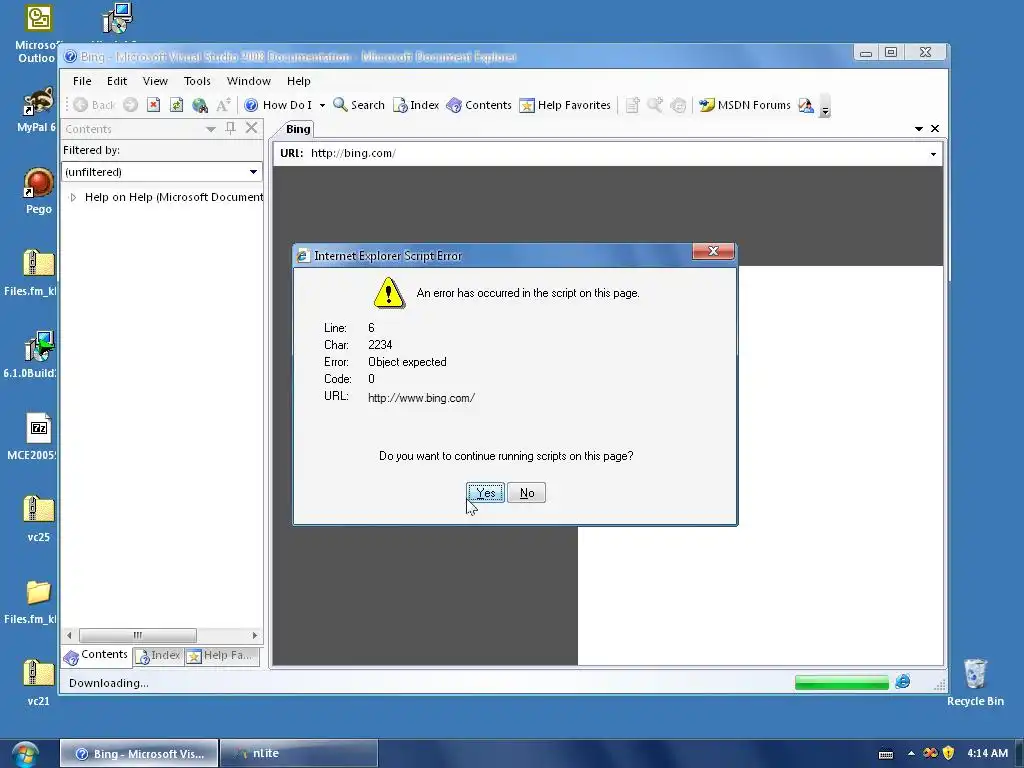Click the Internet Explorer status bar icon

903,682
